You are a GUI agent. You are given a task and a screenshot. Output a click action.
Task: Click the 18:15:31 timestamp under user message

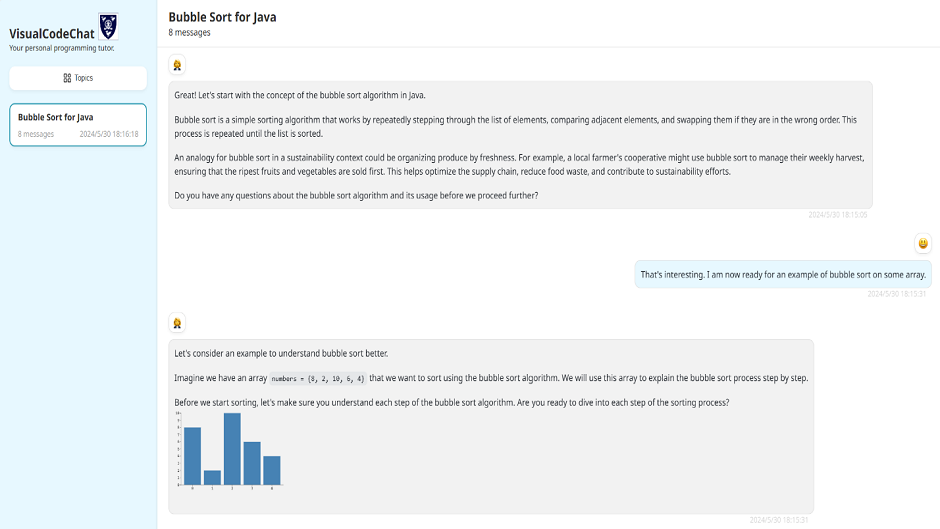click(896, 294)
